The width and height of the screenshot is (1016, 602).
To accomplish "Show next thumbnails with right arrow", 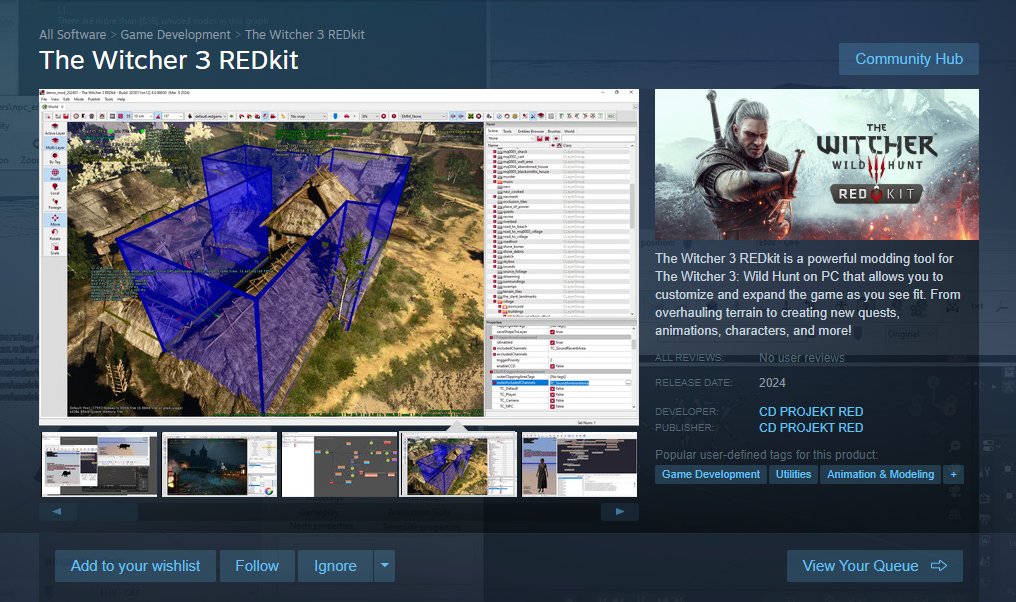I will pos(620,512).
